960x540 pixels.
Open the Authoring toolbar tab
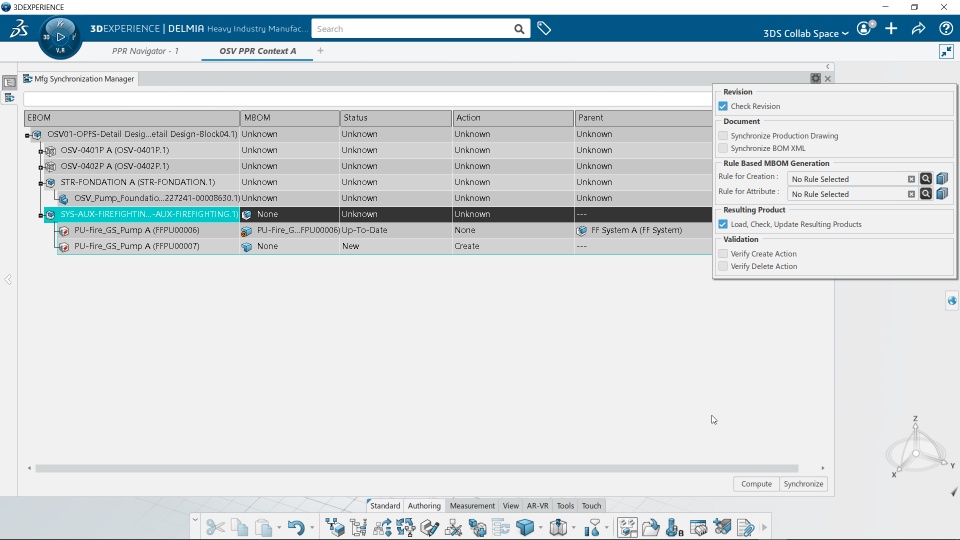(x=424, y=506)
